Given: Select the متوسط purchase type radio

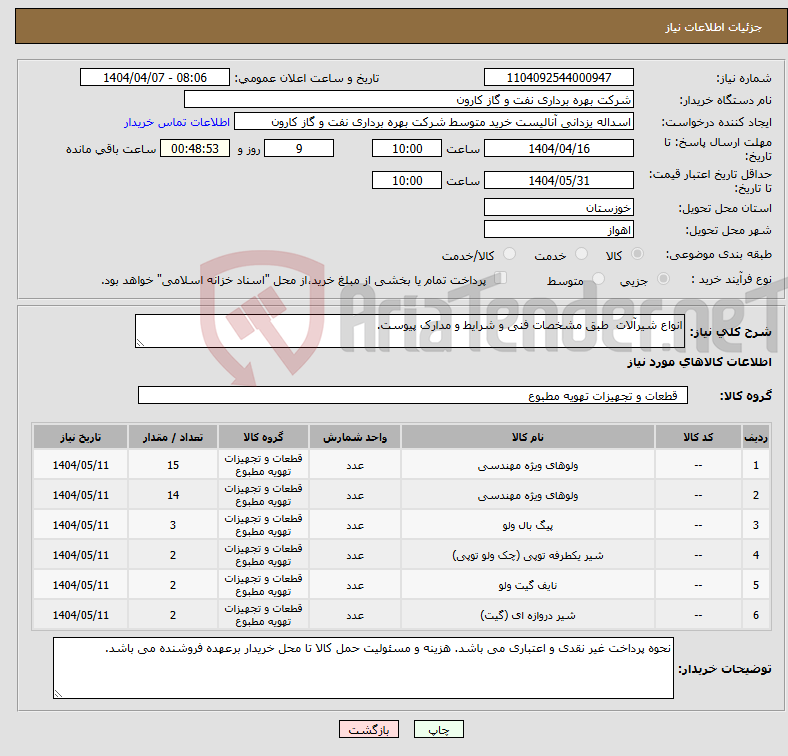Looking at the screenshot, I should 599,279.
